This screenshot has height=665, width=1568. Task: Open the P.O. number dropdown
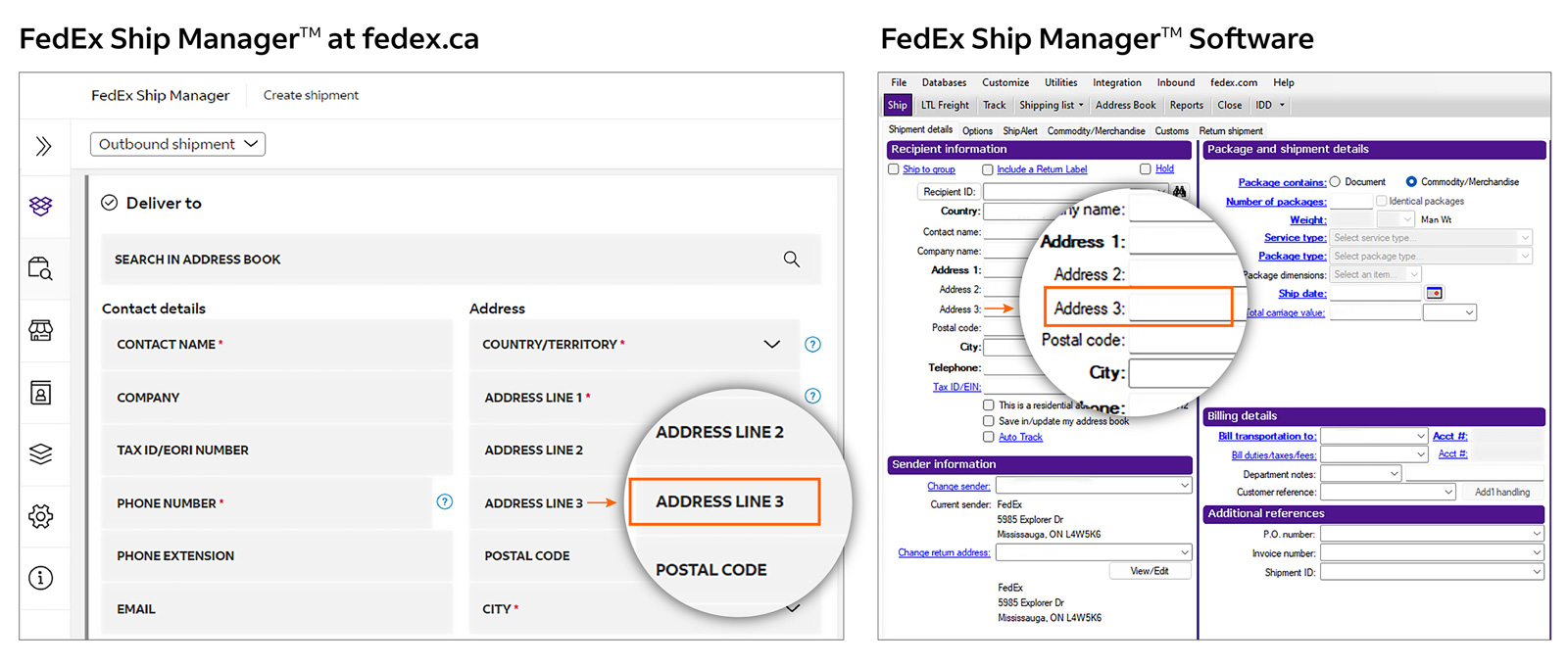[x=1433, y=534]
